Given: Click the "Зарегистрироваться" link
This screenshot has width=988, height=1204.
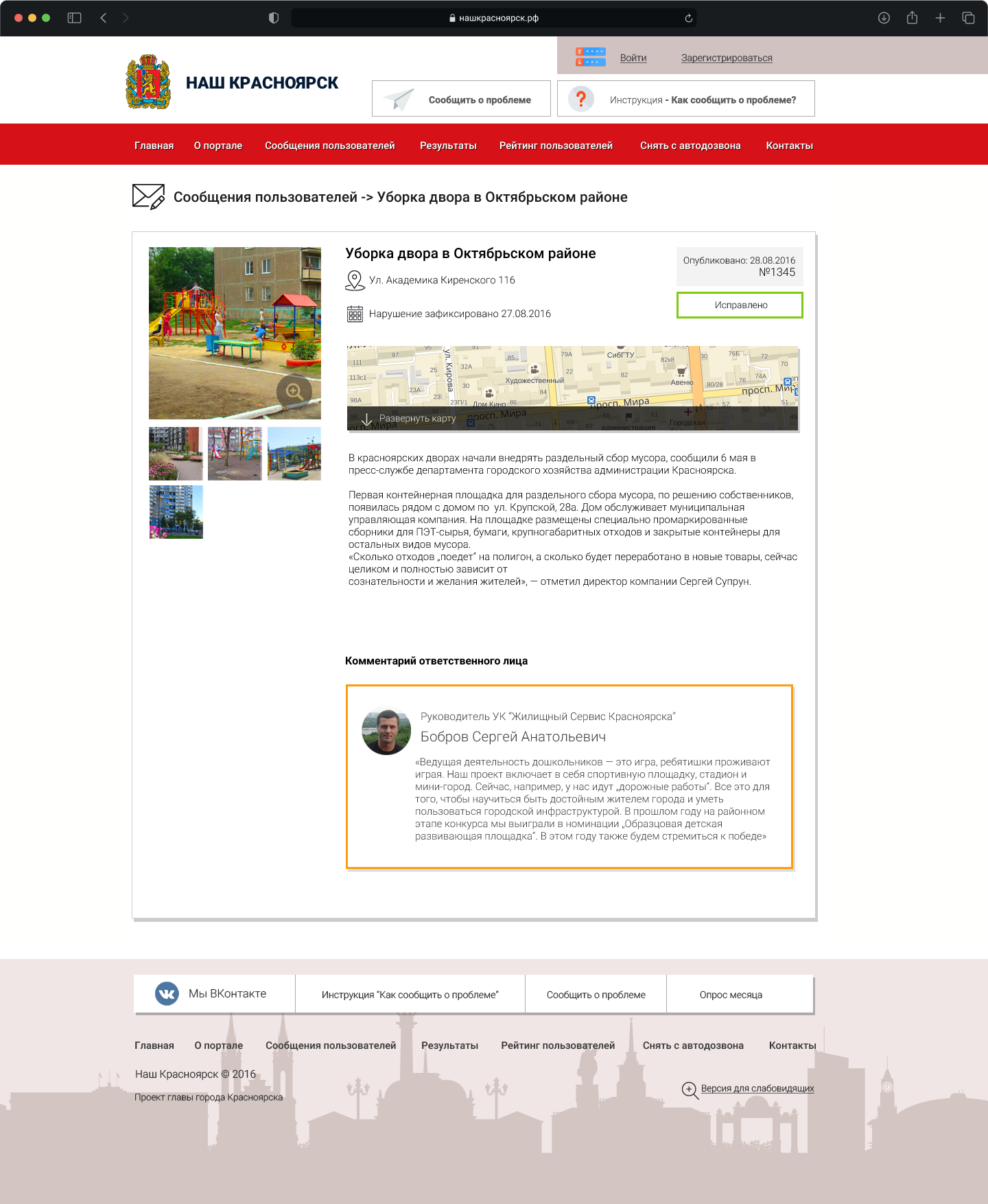Looking at the screenshot, I should [x=727, y=58].
